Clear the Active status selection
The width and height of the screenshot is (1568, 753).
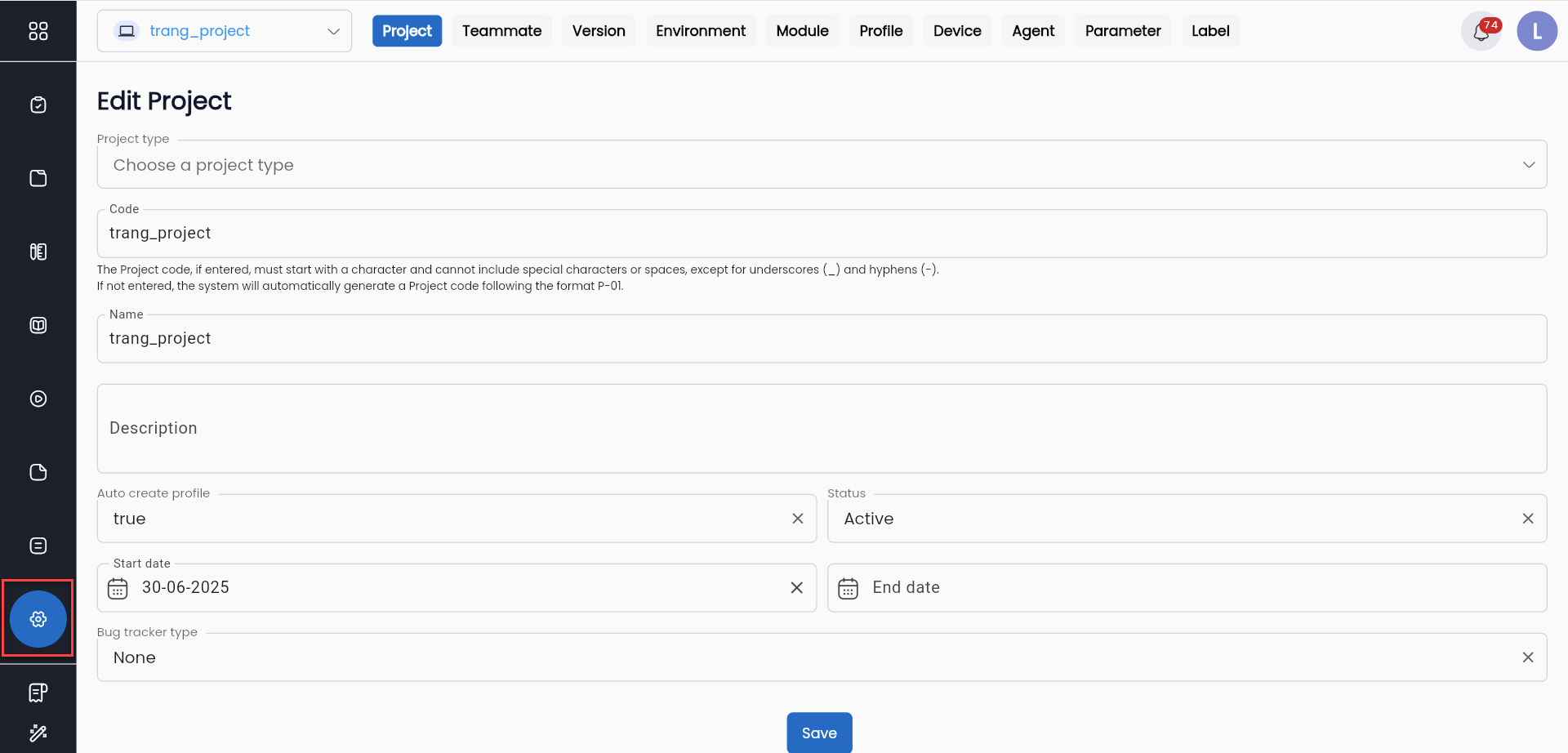(x=1527, y=519)
